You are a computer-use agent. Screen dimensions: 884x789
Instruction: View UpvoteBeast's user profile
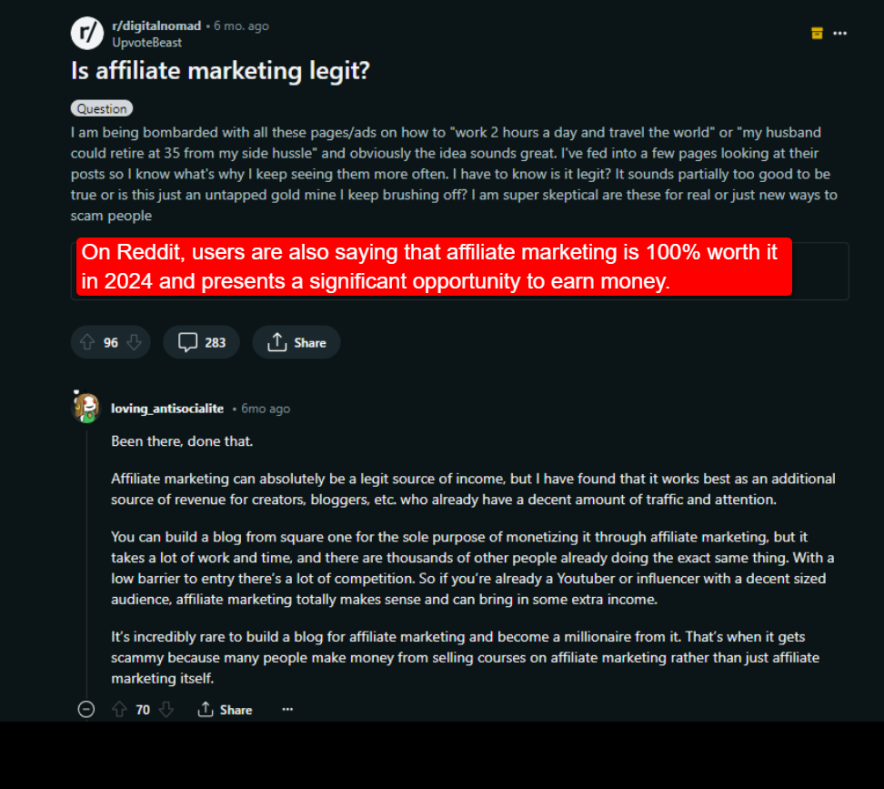pos(146,43)
